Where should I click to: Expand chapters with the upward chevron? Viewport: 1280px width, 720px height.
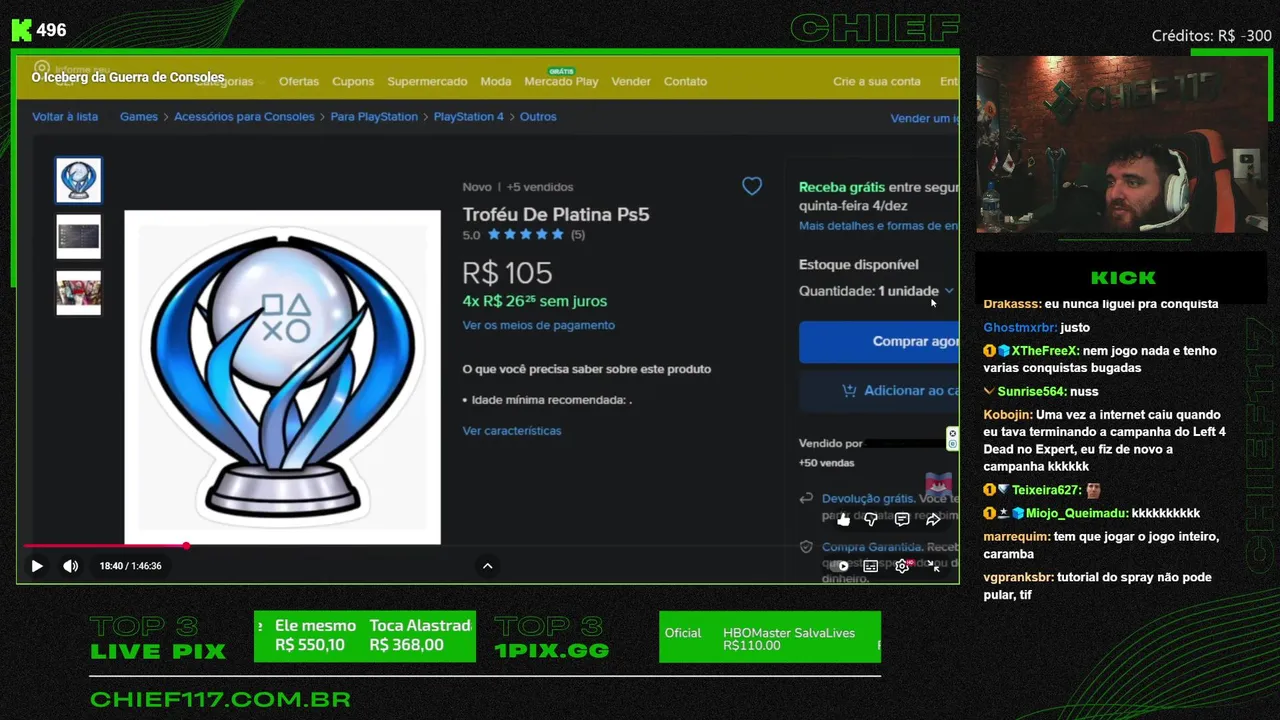point(488,566)
